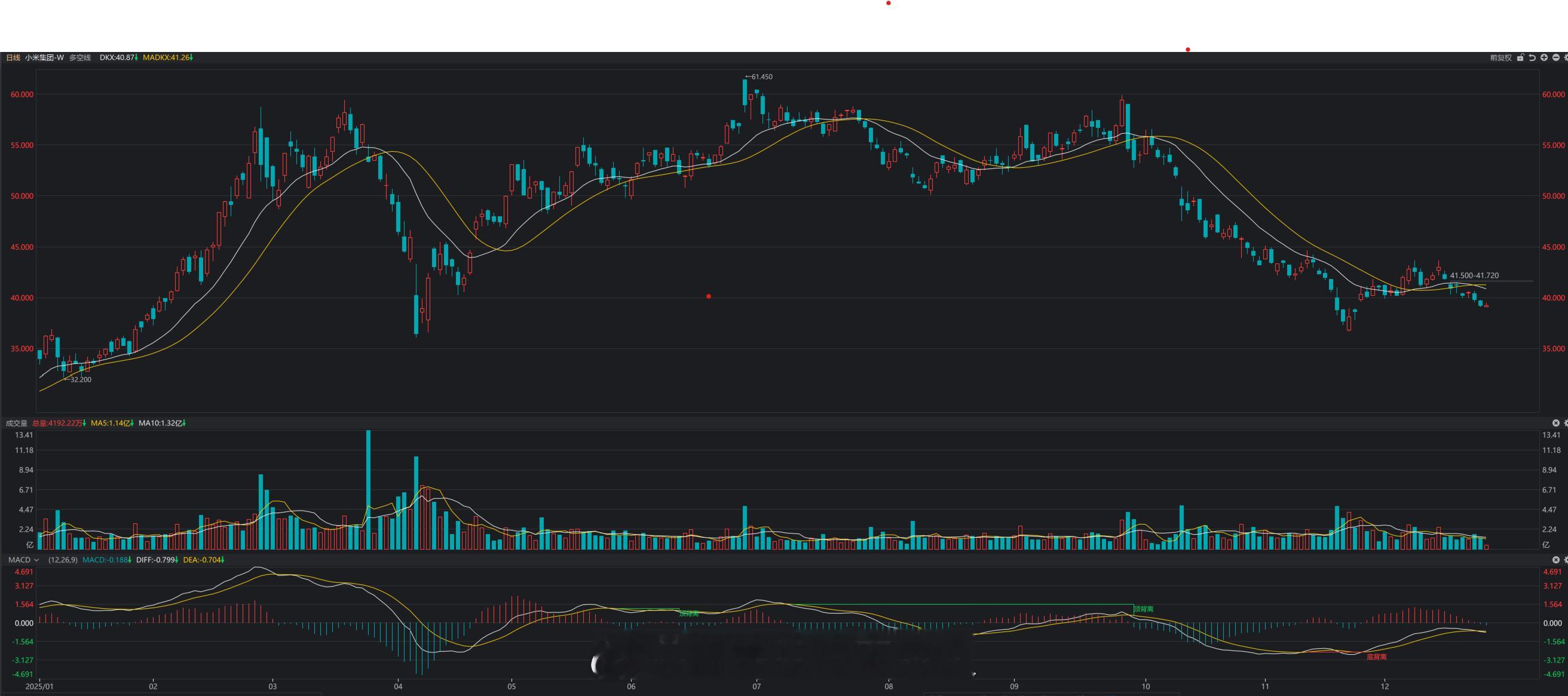Click the 日线 daily period tab
Screen dimensions: 1568x696
(13, 58)
